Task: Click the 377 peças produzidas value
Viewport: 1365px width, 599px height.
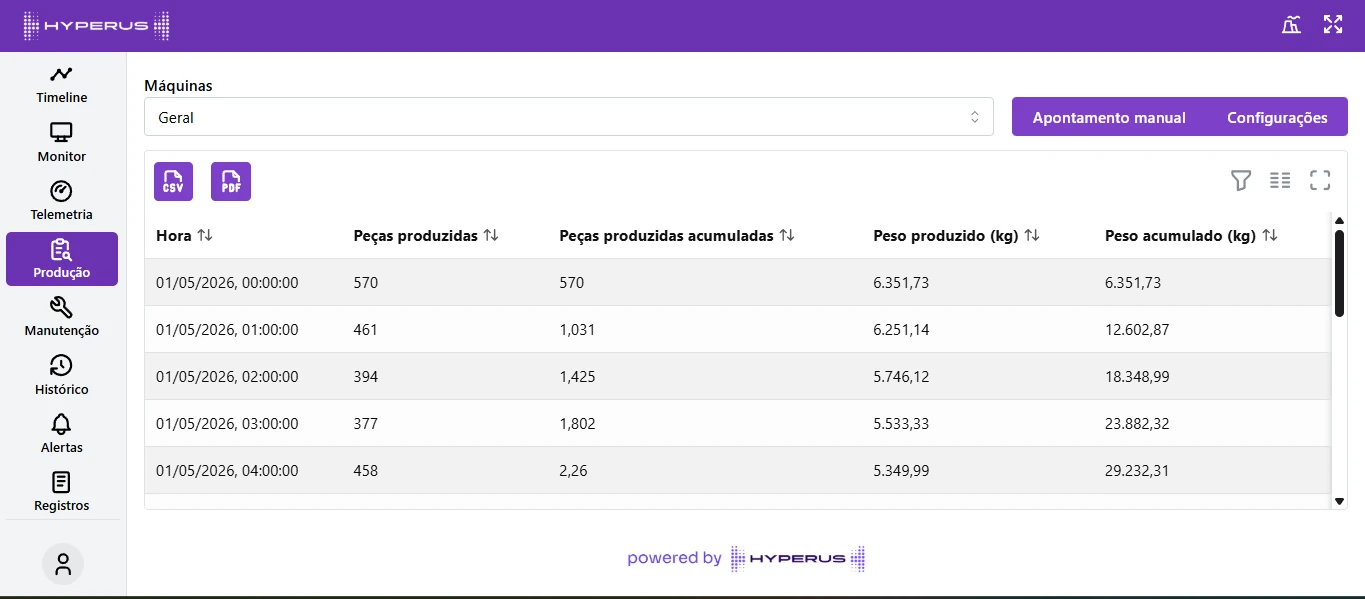Action: pyautogui.click(x=366, y=424)
